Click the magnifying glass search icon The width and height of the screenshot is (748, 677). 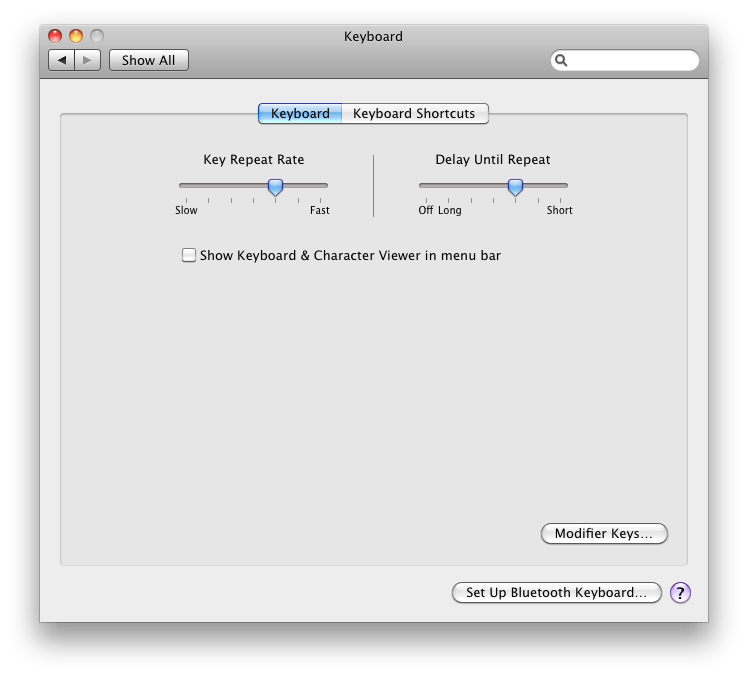point(561,60)
